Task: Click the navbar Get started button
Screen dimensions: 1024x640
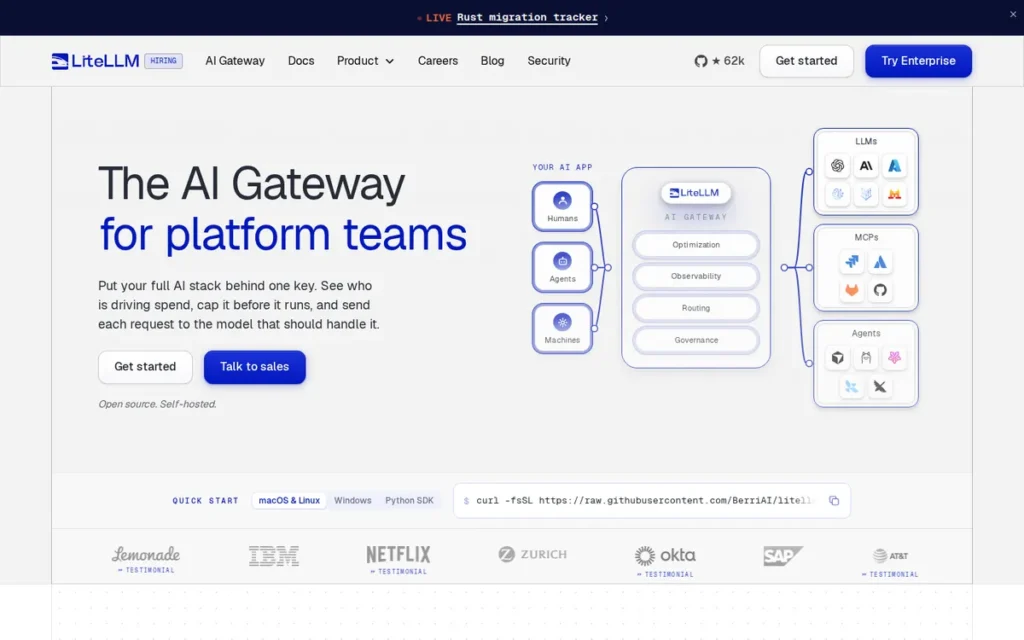Action: click(x=807, y=61)
